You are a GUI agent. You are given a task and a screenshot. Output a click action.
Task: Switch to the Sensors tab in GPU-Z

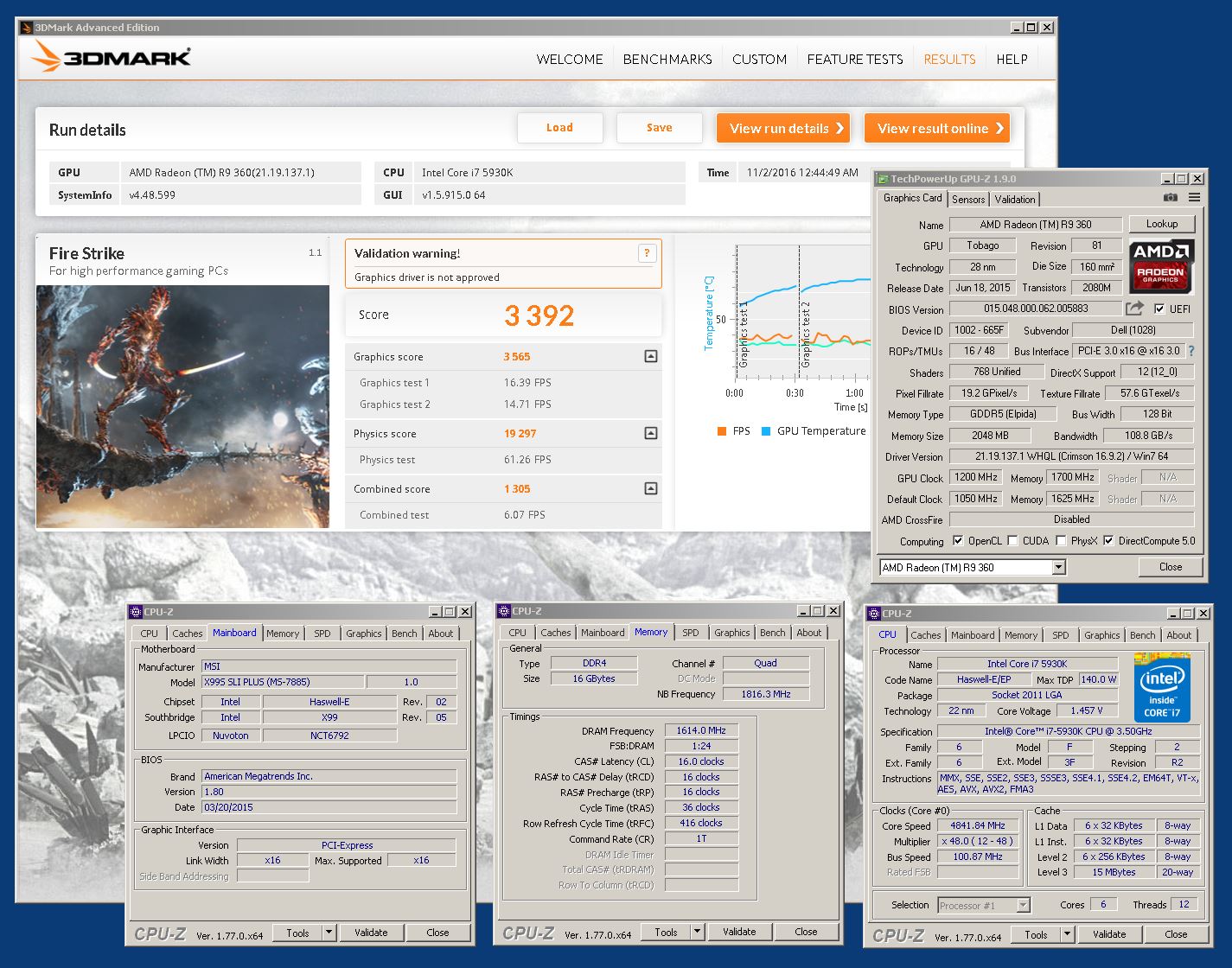[968, 199]
